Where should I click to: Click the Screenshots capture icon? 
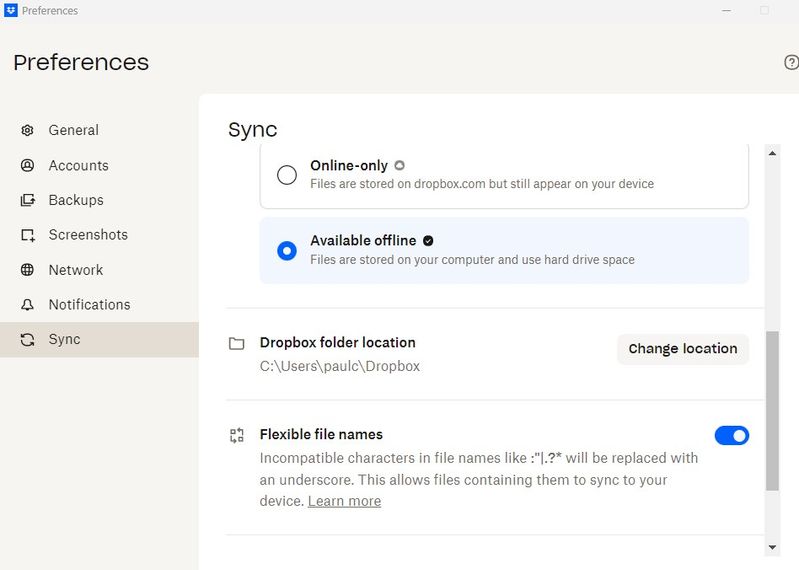click(x=28, y=235)
